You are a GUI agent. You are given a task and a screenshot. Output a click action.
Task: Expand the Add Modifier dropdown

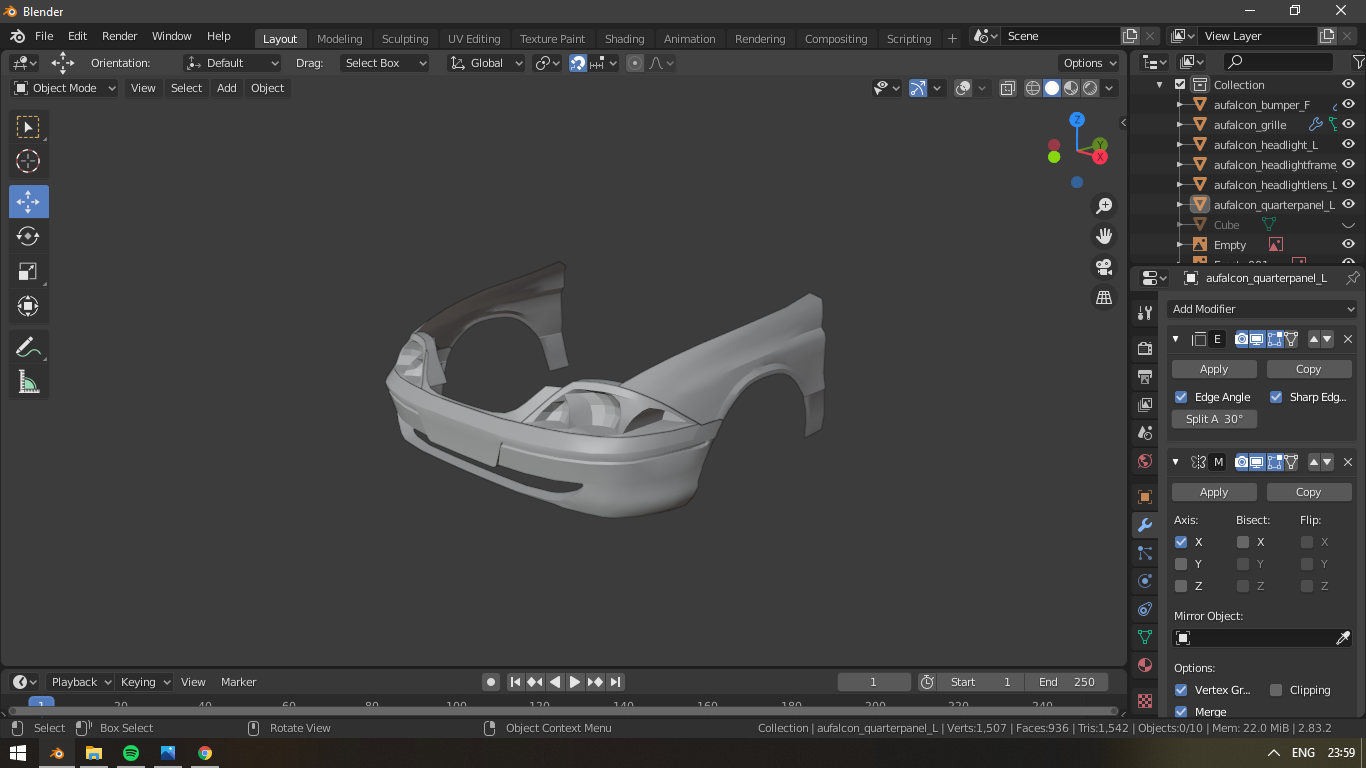(x=1261, y=309)
